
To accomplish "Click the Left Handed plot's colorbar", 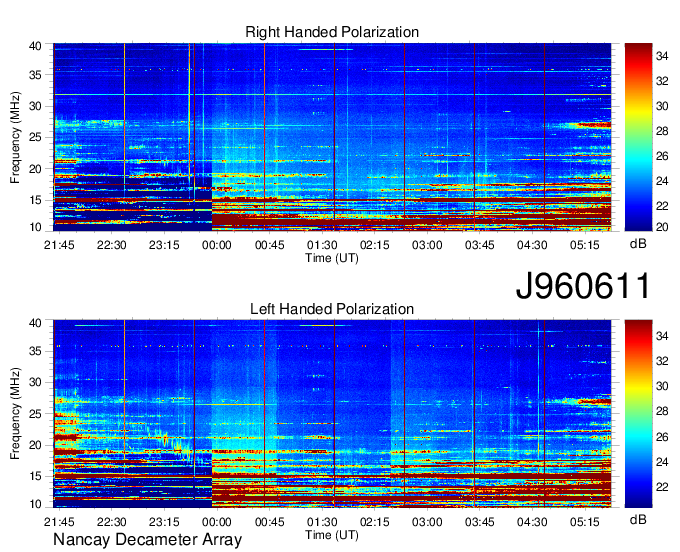I will [638, 414].
